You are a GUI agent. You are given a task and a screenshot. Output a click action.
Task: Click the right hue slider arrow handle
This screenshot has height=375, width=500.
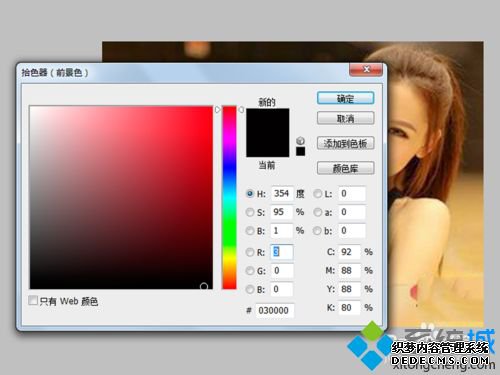(241, 109)
